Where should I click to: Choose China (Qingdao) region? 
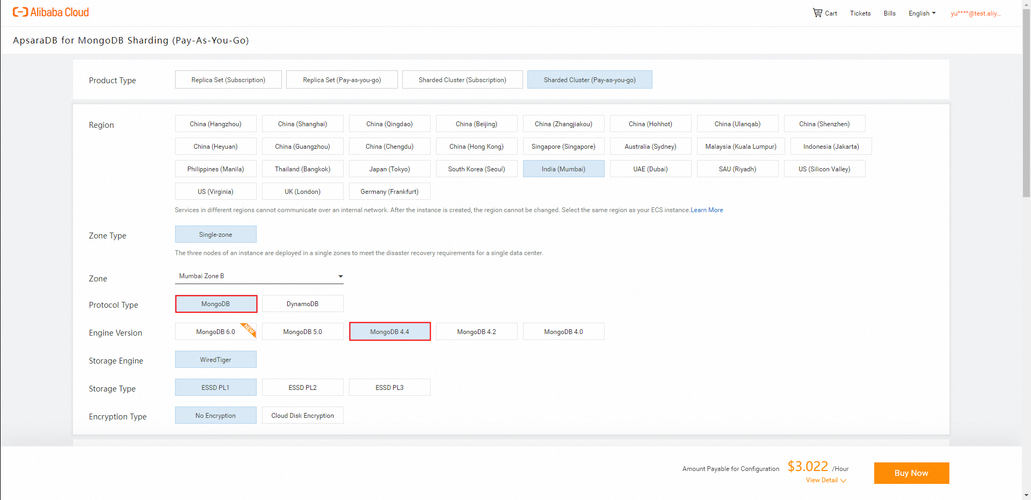(389, 124)
